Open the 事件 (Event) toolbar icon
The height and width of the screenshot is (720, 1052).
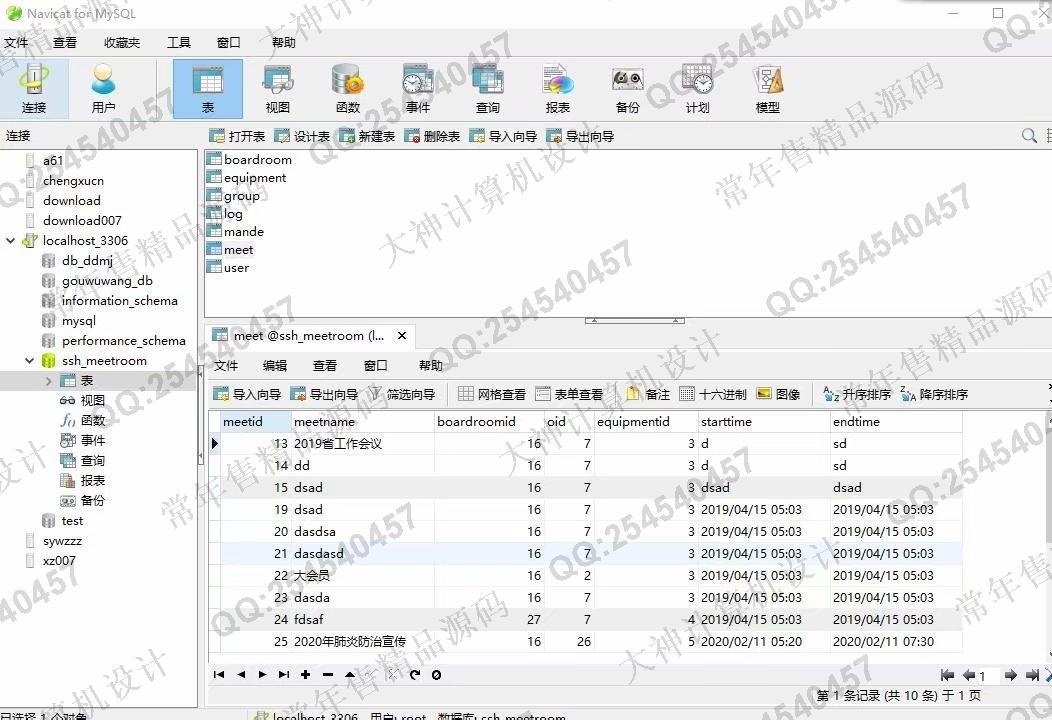(x=417, y=89)
